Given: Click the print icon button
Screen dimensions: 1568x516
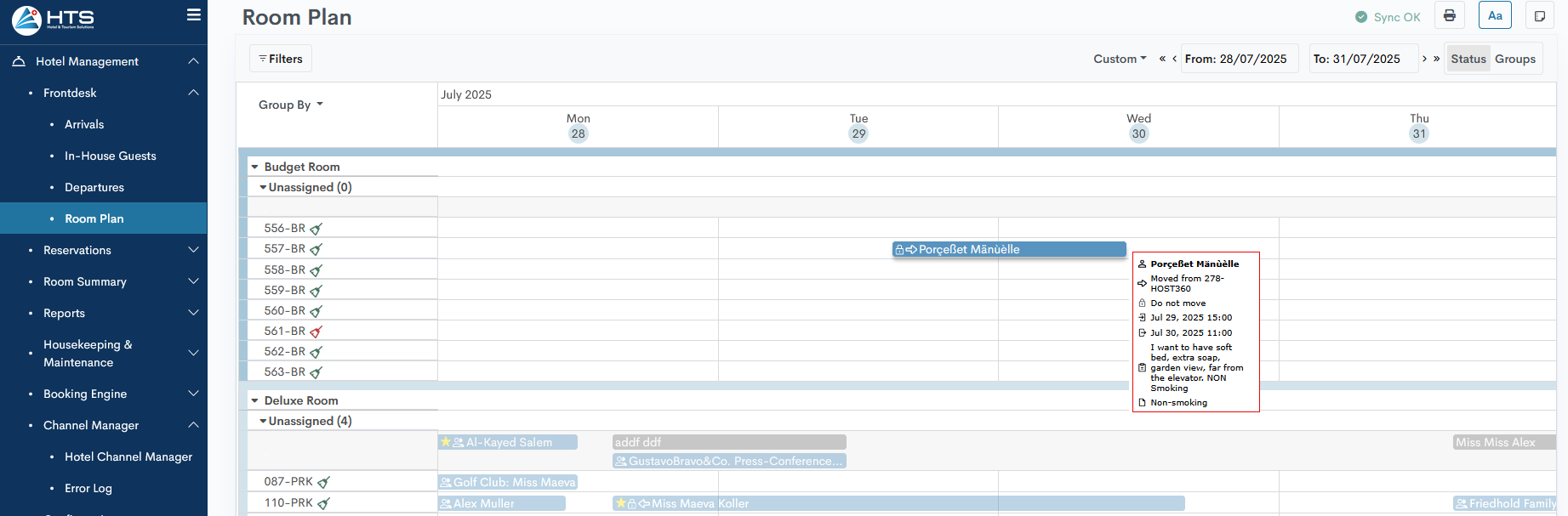Looking at the screenshot, I should click(x=1450, y=16).
